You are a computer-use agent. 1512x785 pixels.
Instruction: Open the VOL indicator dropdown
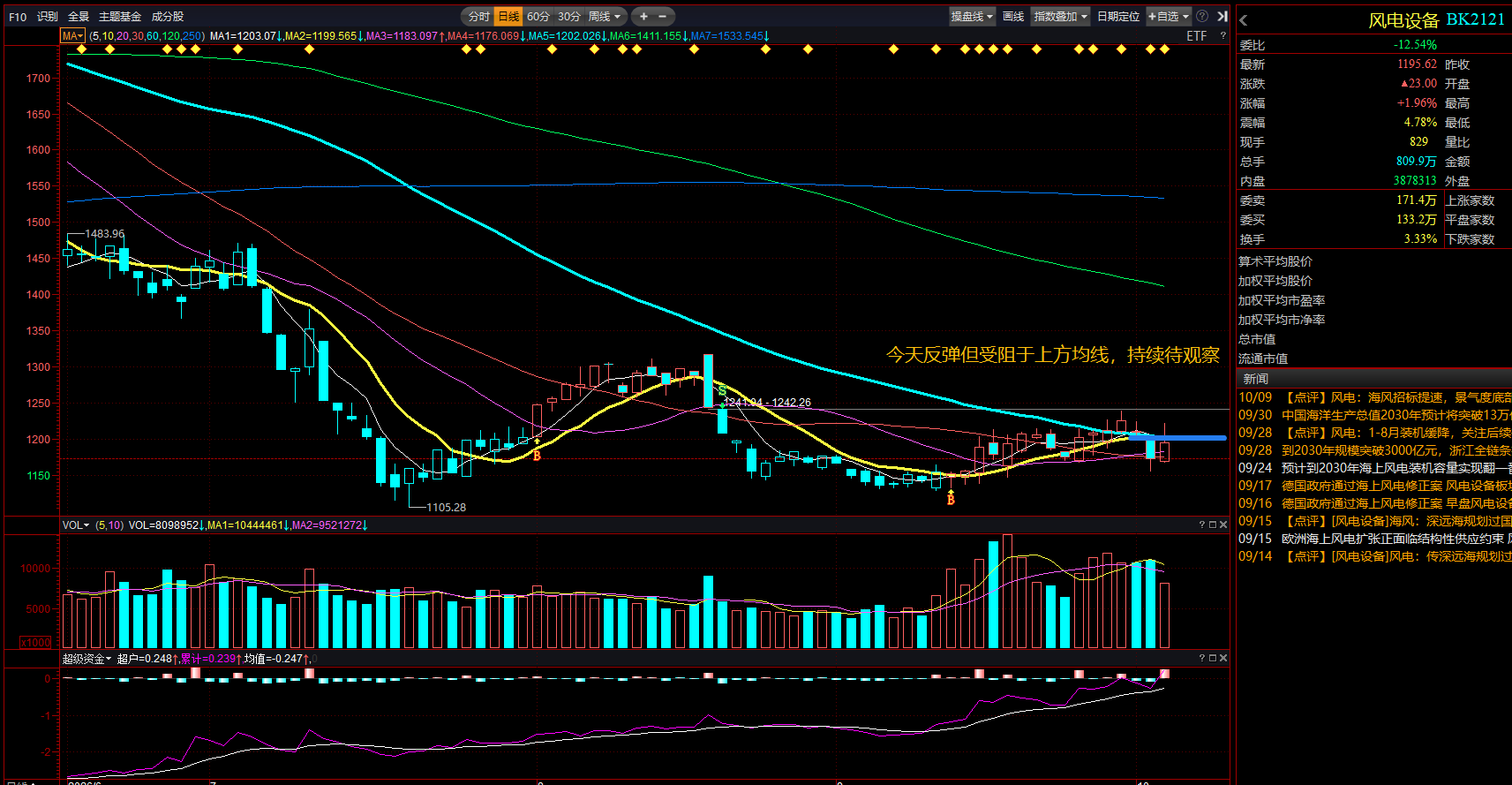76,525
